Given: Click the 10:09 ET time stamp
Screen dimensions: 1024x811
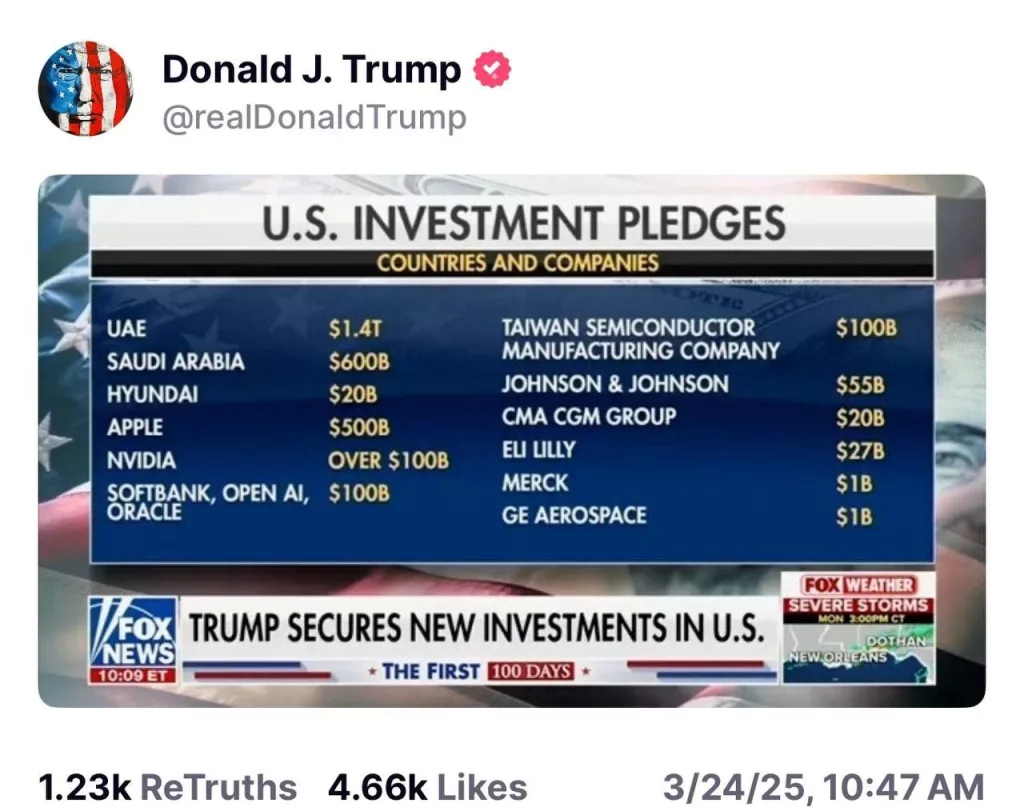Looking at the screenshot, I should click(x=132, y=675).
